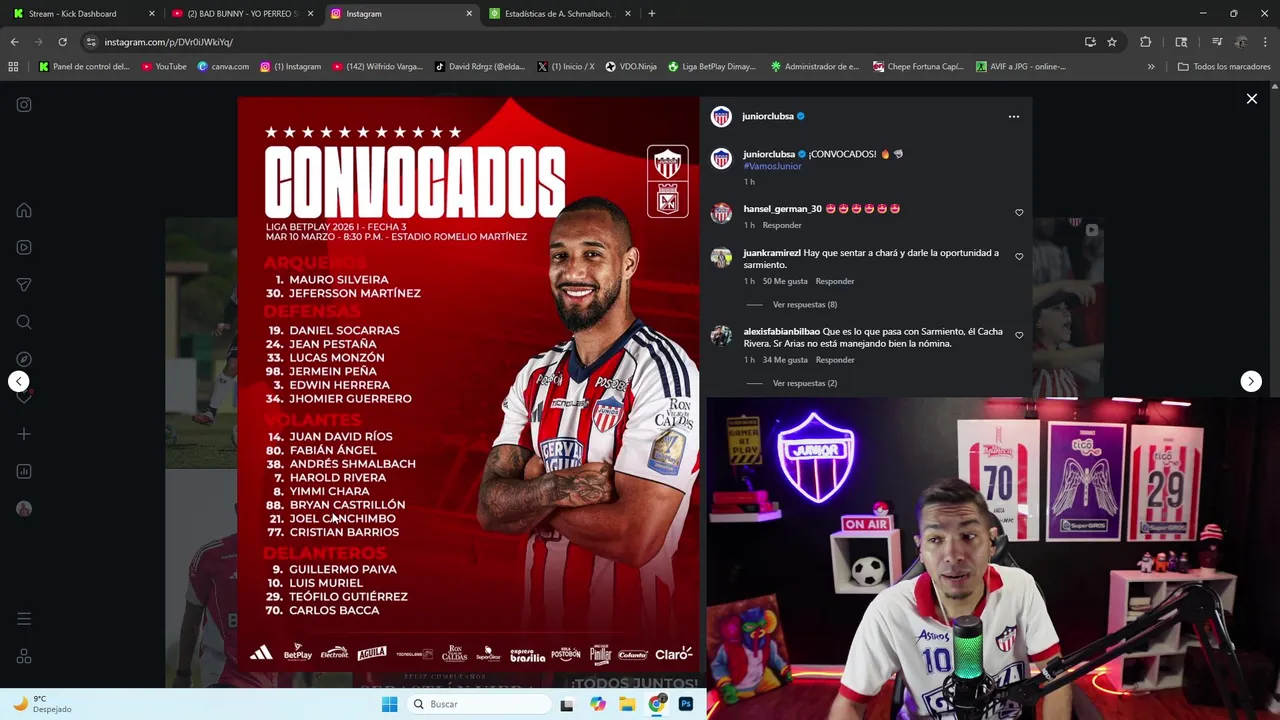Open Explore compass icon in sidebar
Screen dimensions: 1280x720
[24, 359]
